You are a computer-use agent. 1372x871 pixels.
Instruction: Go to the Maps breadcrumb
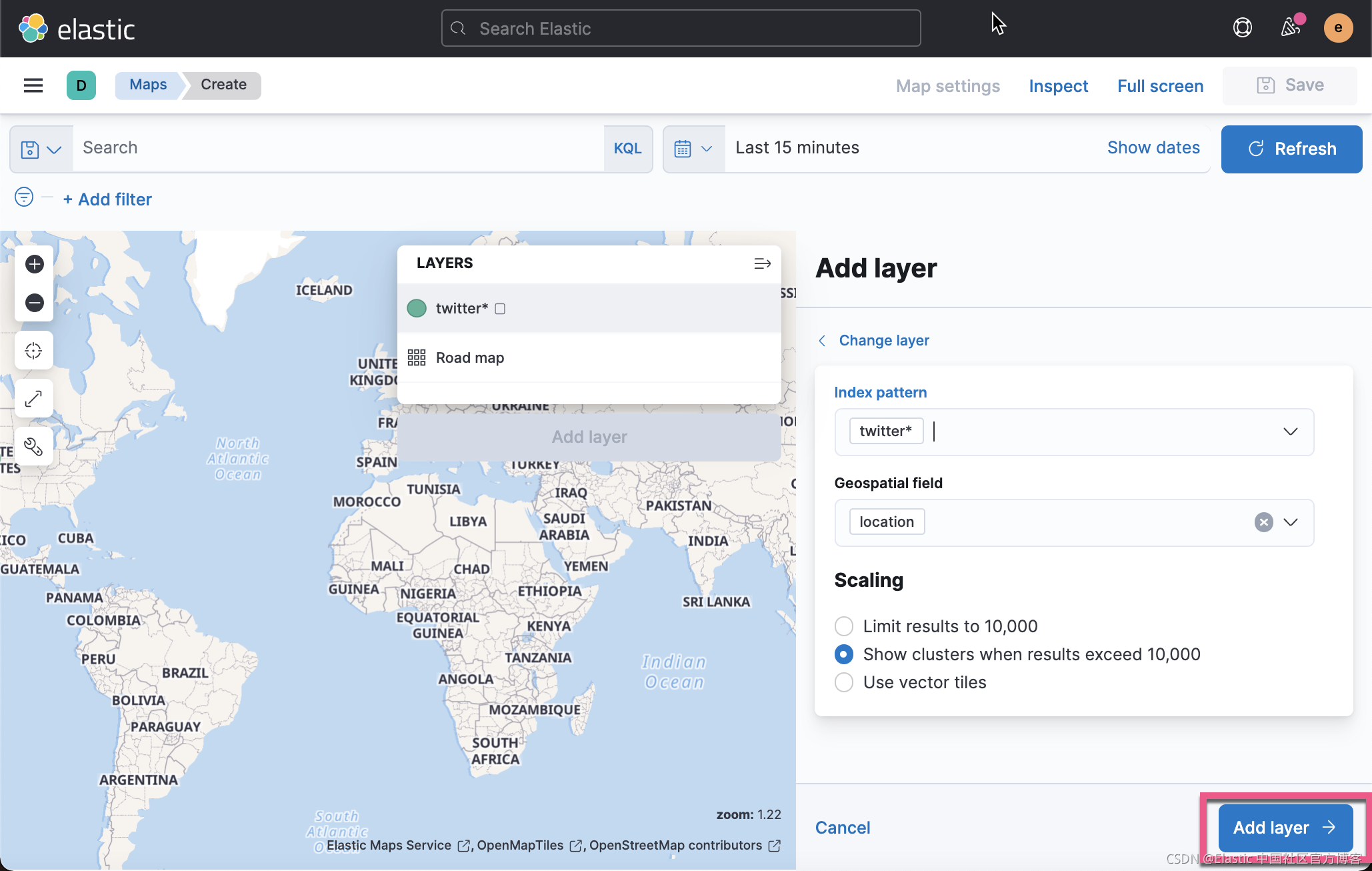148,85
